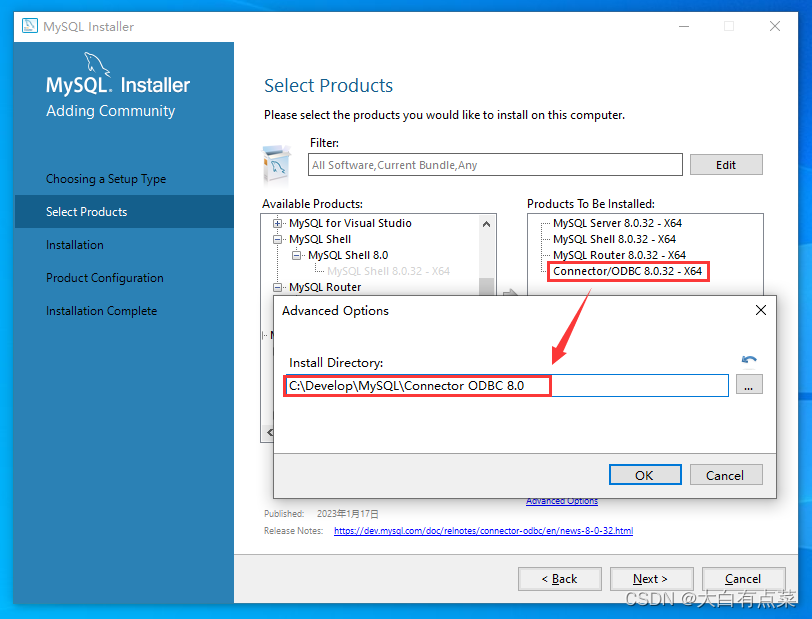Select MySQL Router 8.0.32 - X64 entry

pos(619,255)
